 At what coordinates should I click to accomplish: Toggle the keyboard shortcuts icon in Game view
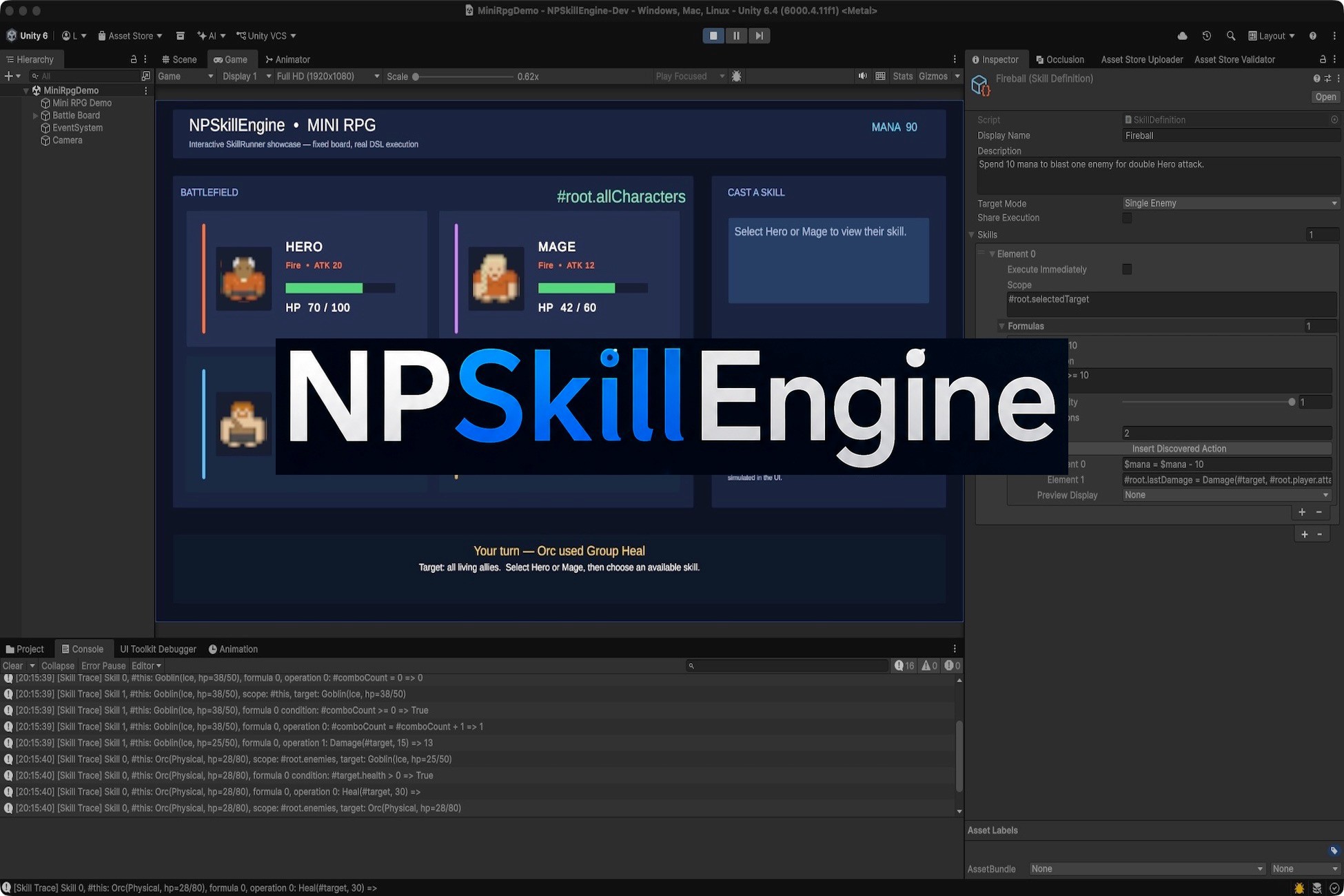pyautogui.click(x=880, y=77)
